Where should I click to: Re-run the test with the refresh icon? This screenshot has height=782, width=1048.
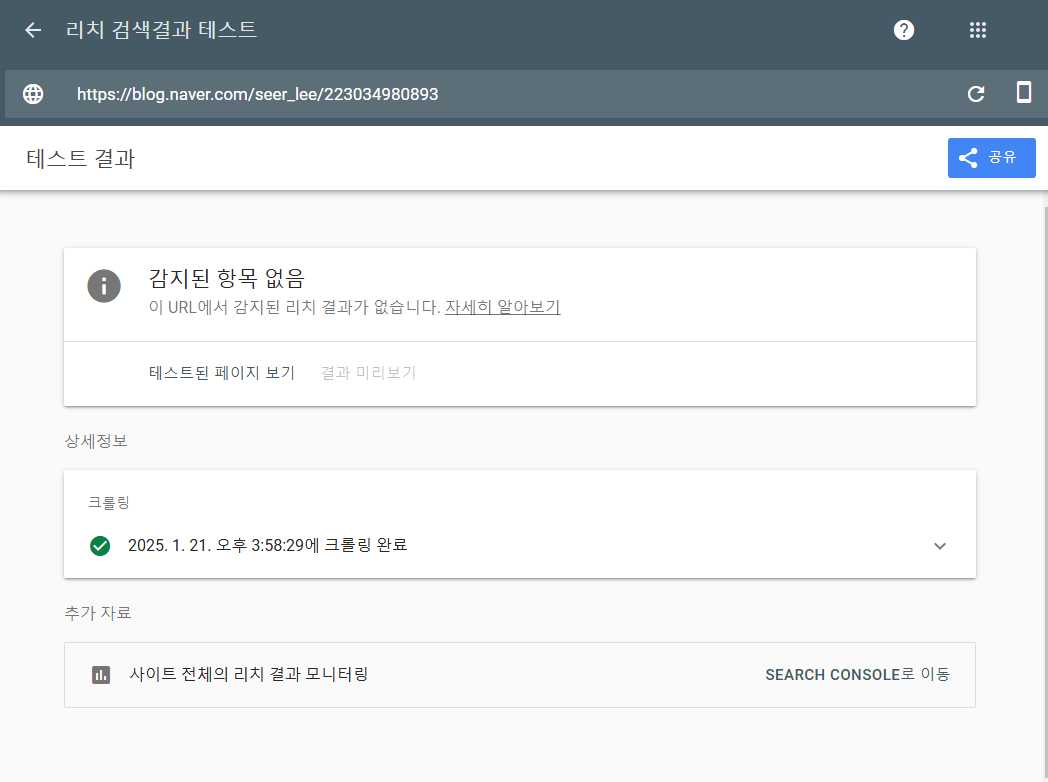coord(976,94)
